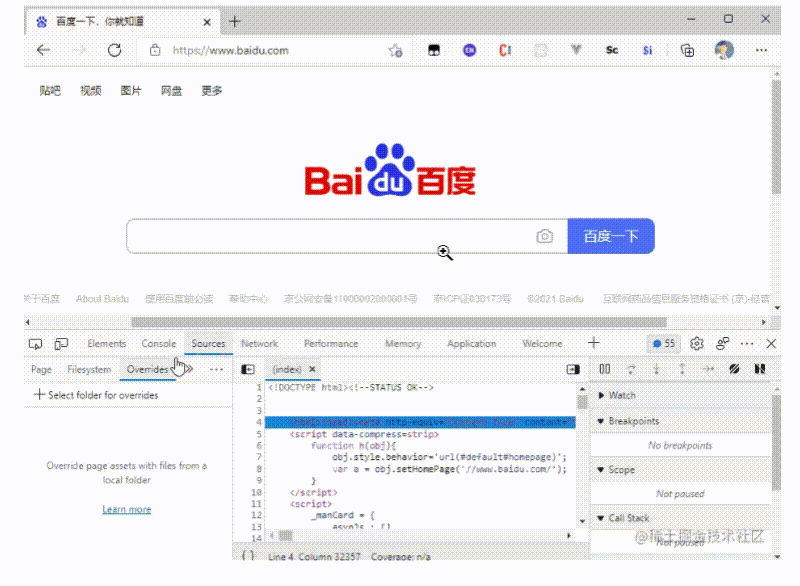
Task: Click Select folder for overrides
Action: pos(96,395)
